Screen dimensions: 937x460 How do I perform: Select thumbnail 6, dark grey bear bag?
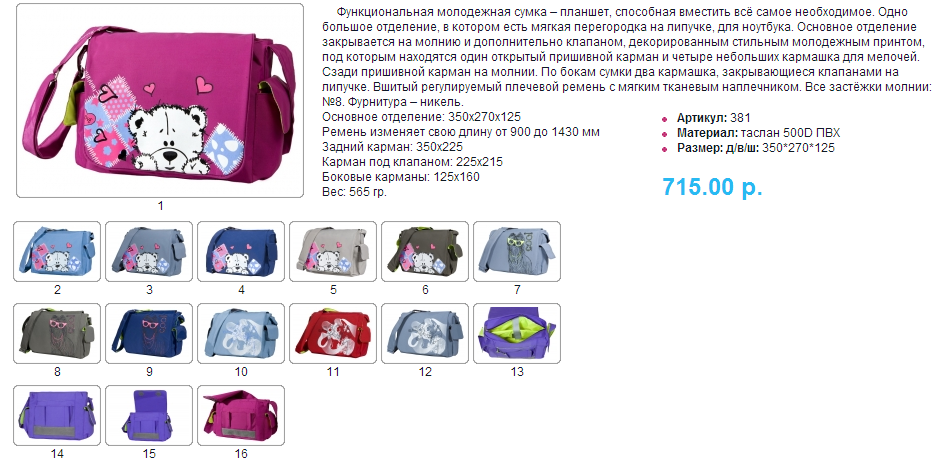pos(425,252)
